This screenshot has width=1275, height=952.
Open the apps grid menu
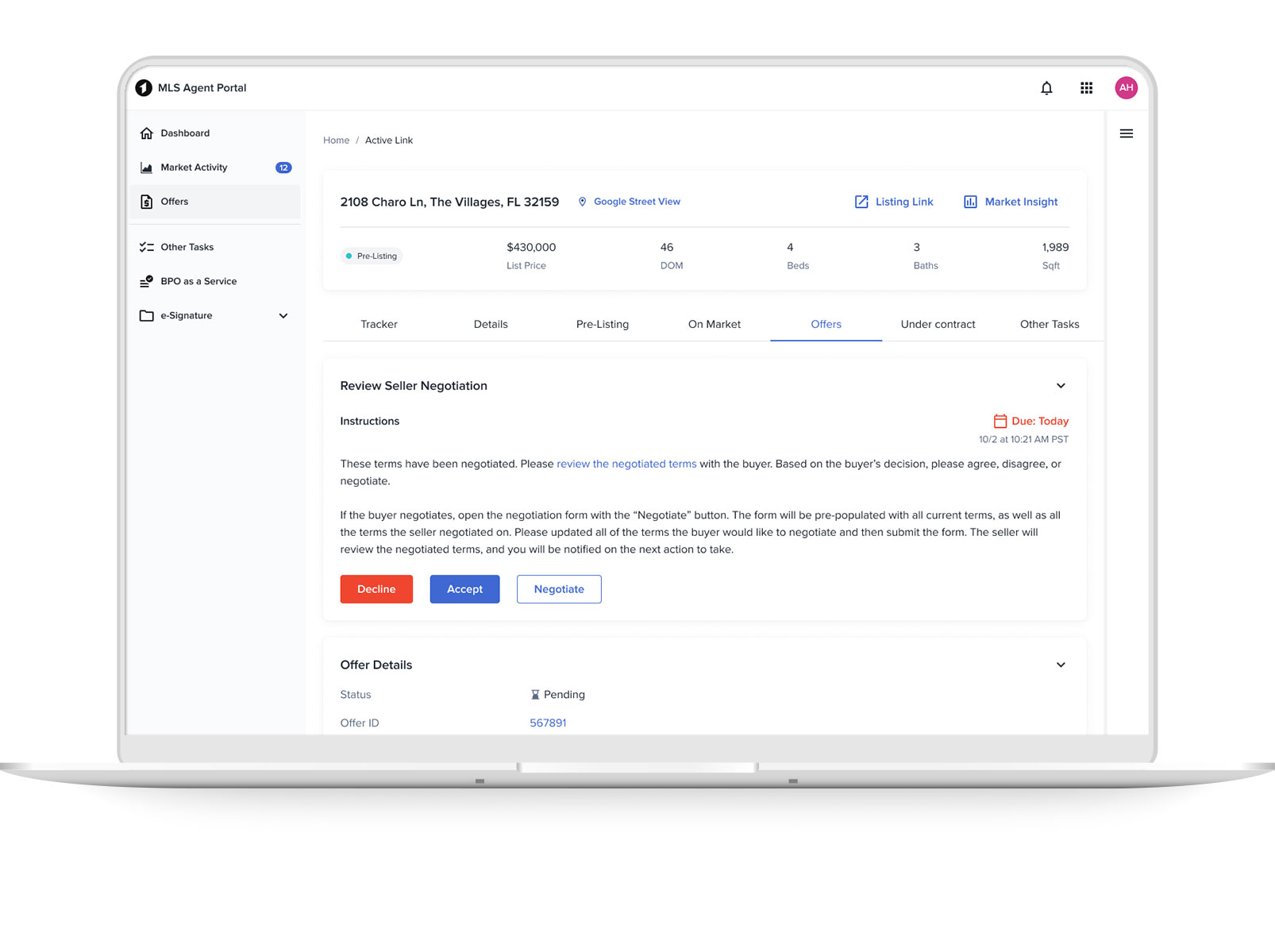tap(1086, 88)
